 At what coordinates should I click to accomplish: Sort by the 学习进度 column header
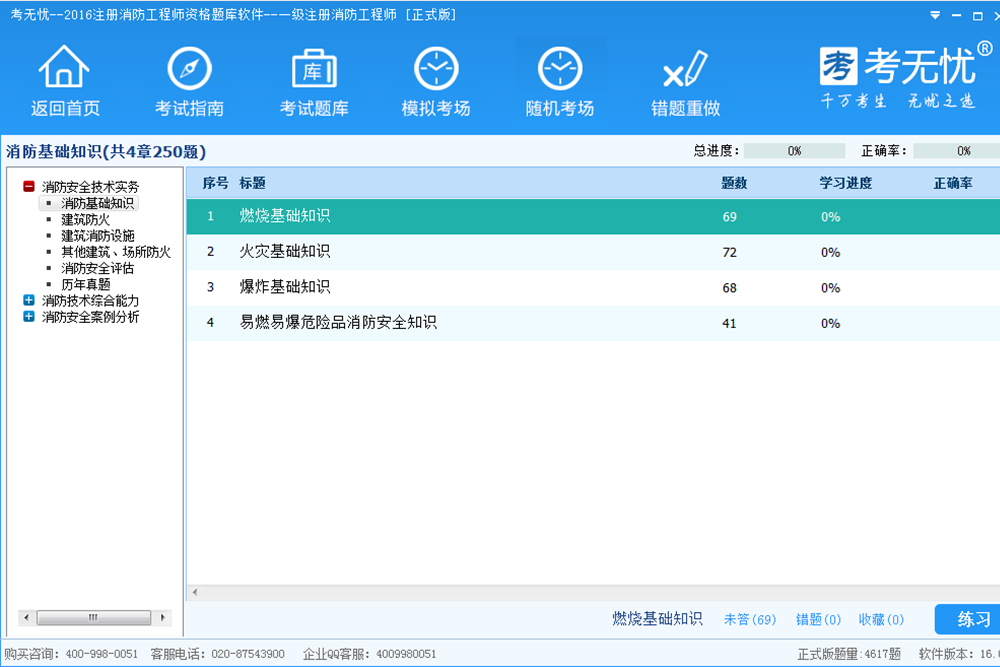pos(846,183)
